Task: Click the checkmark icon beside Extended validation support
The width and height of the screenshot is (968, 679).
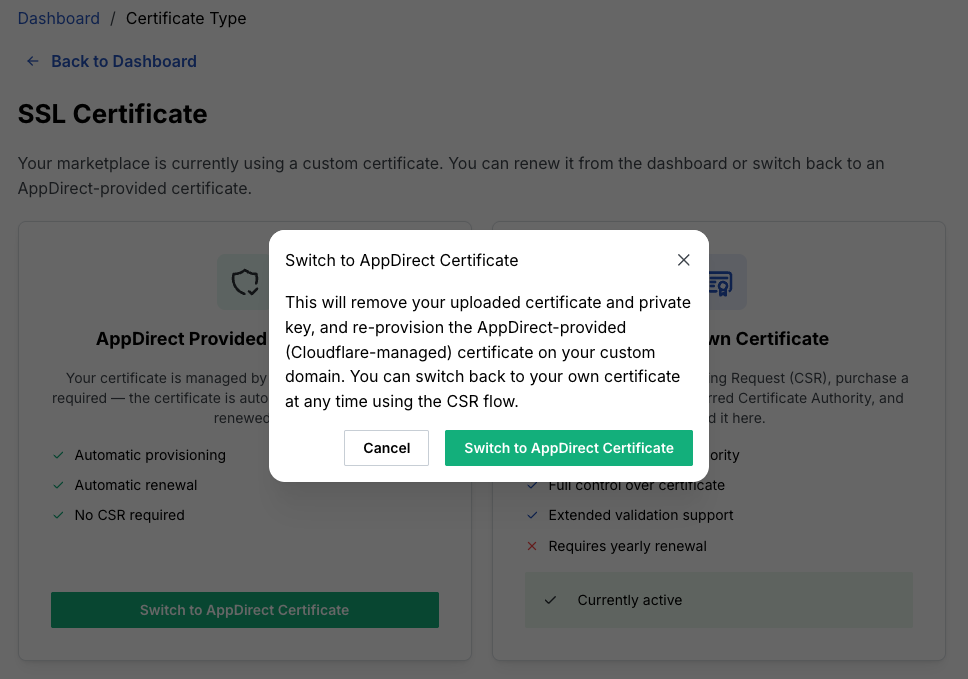Action: pos(532,515)
